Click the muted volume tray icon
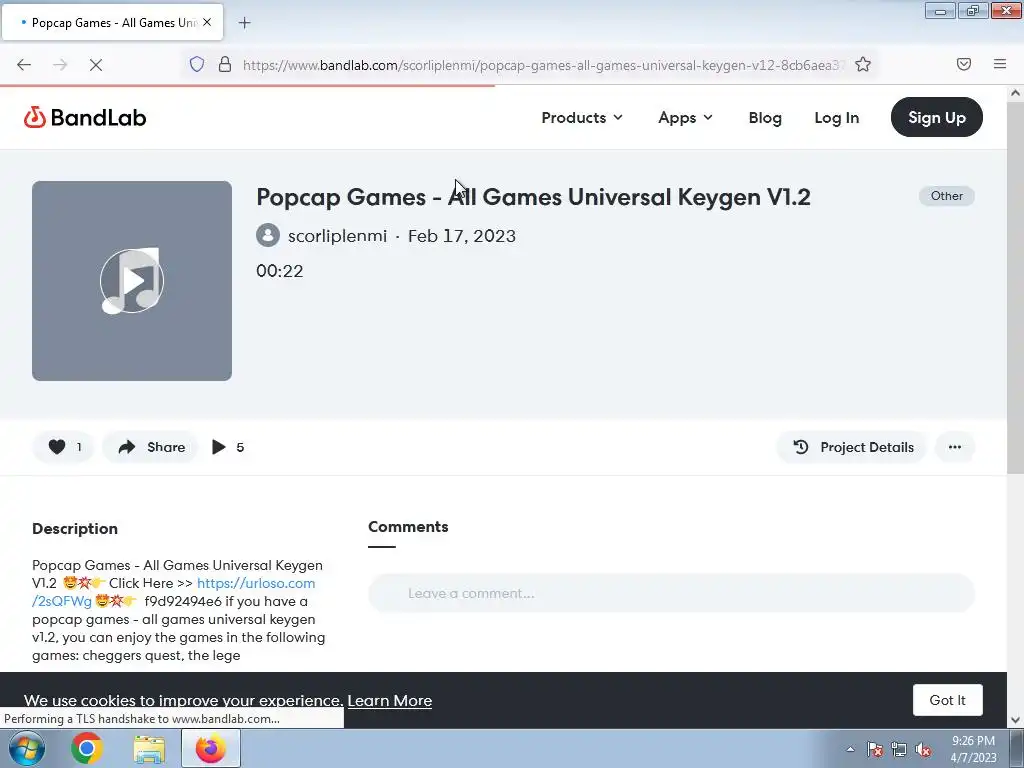The width and height of the screenshot is (1024, 768). [923, 750]
